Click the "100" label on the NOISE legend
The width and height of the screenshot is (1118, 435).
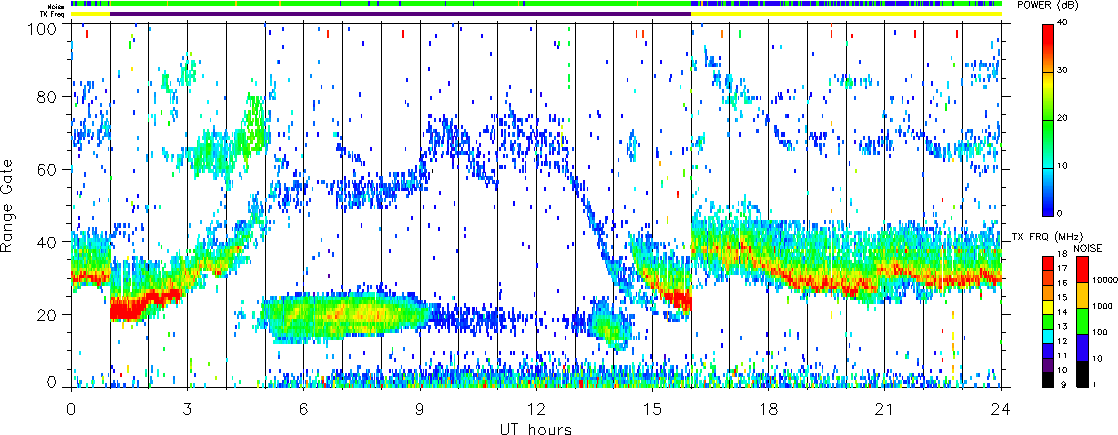[x=1100, y=332]
